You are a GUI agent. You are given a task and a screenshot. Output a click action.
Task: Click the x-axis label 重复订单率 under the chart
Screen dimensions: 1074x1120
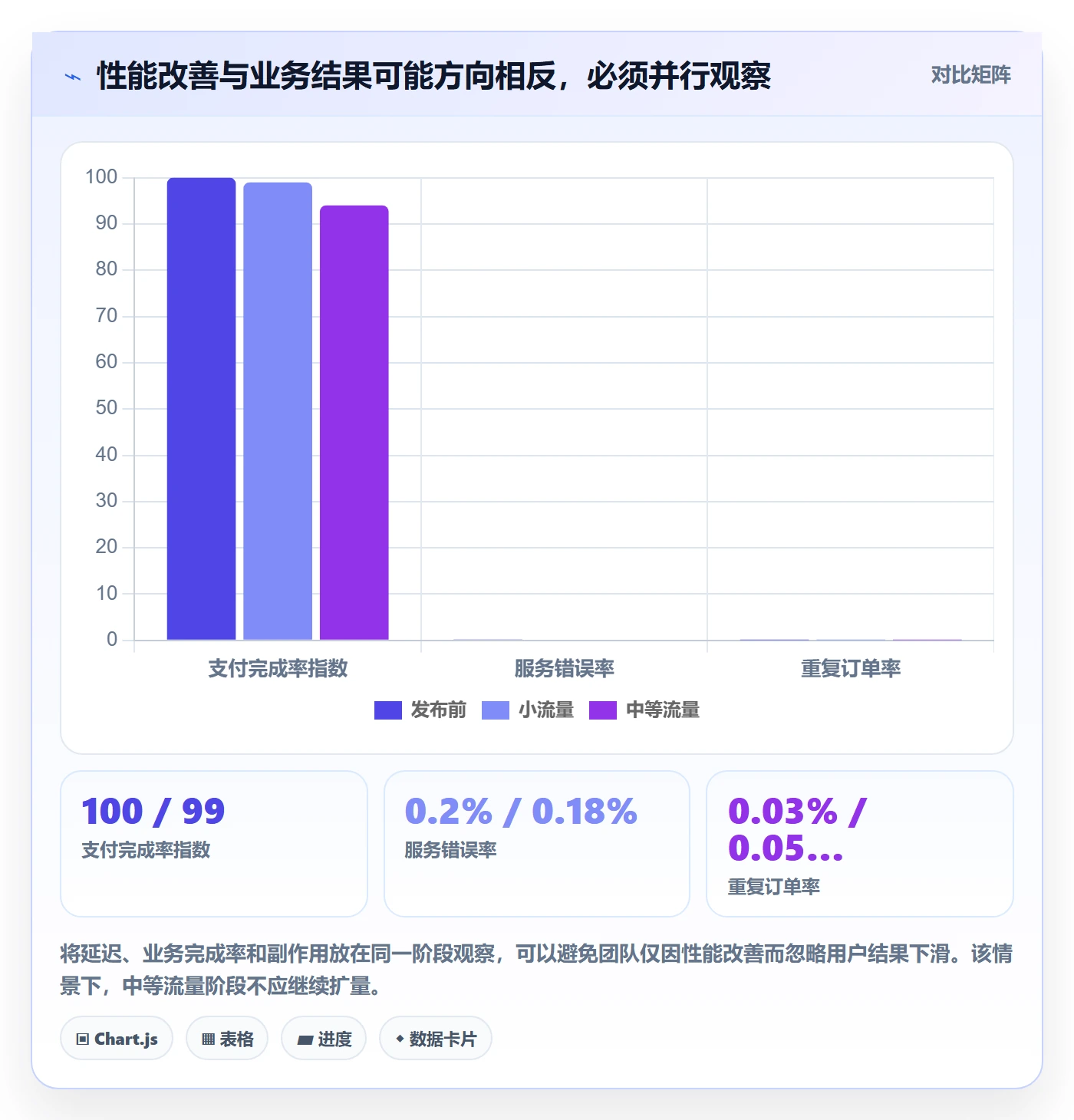click(x=851, y=668)
